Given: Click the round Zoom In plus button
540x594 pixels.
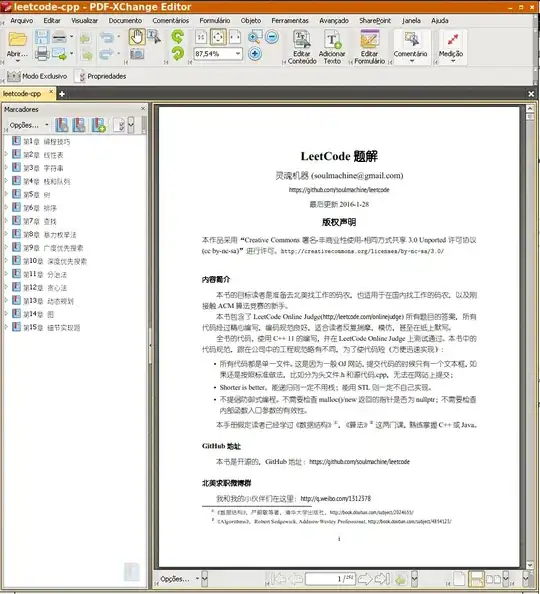Looking at the screenshot, I should click(255, 54).
